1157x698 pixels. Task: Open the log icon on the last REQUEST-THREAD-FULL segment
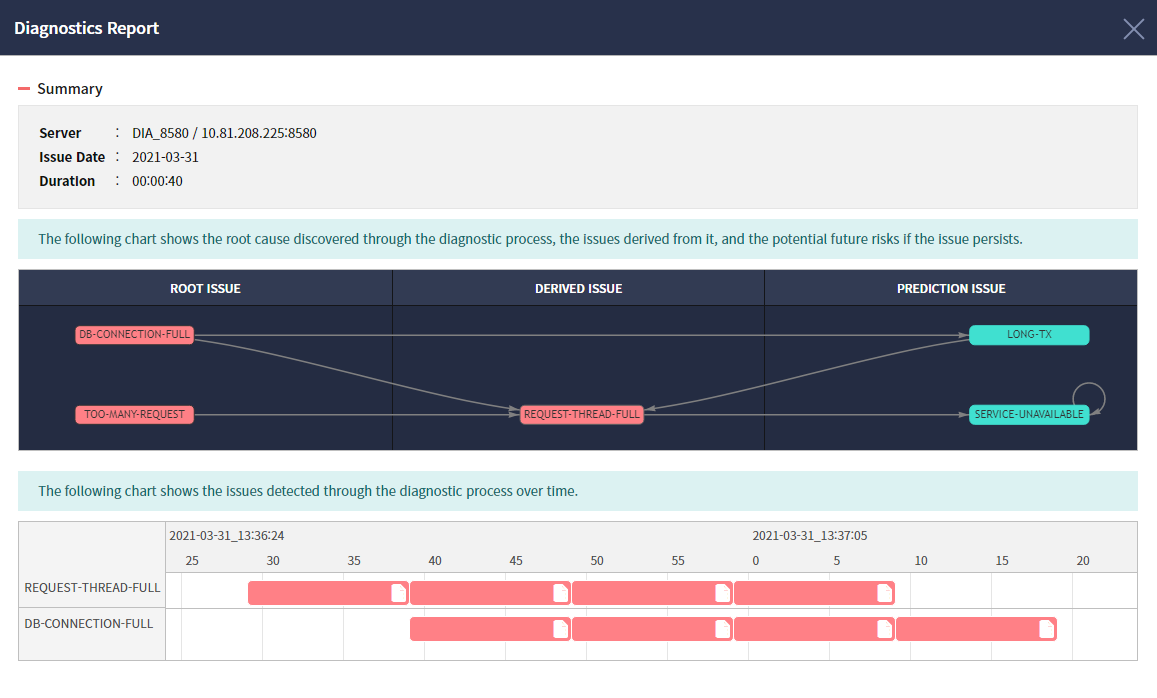click(x=883, y=592)
